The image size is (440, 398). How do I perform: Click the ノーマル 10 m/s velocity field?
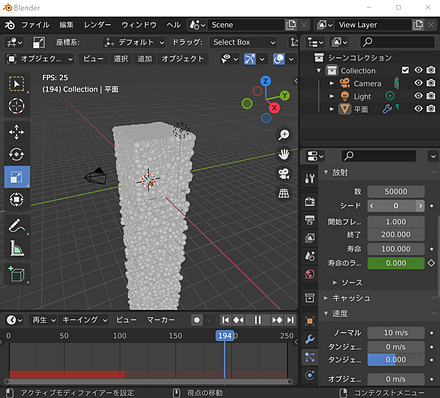click(396, 333)
